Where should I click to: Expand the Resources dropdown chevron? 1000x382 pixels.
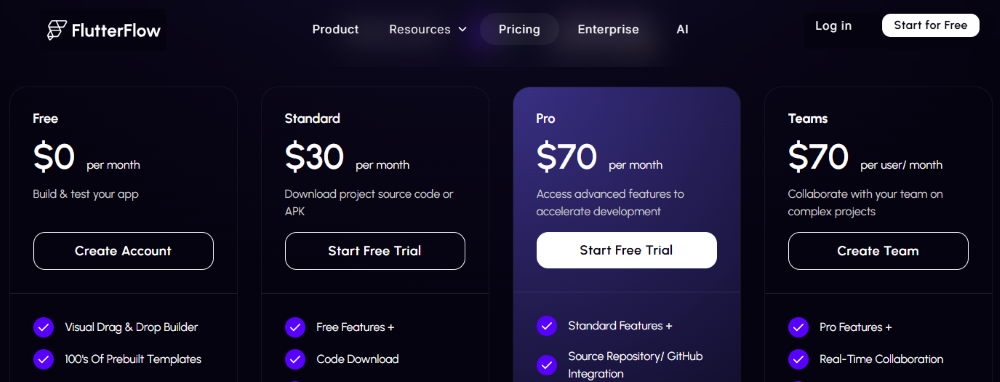click(x=462, y=29)
